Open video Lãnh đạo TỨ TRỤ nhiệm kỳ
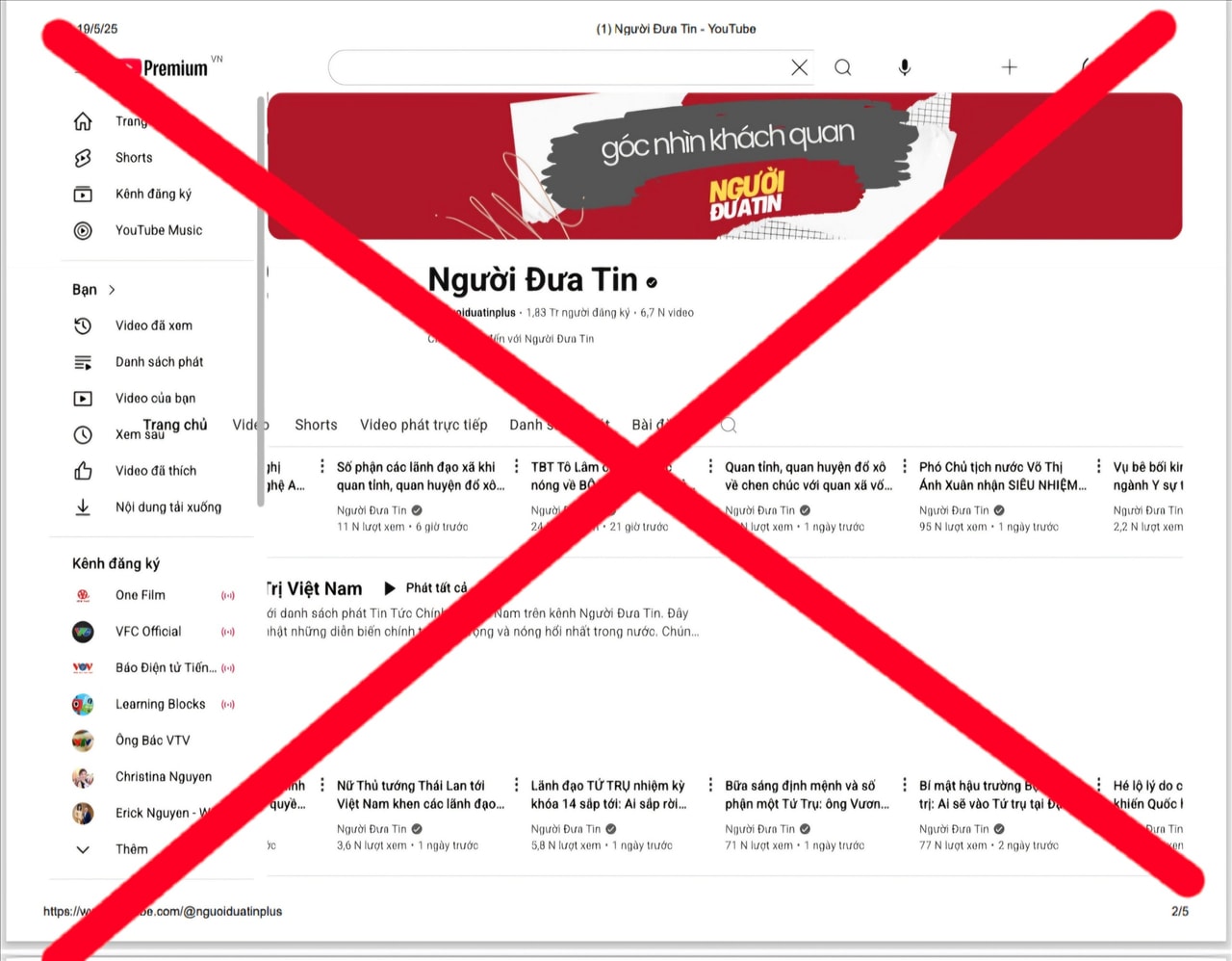The width and height of the screenshot is (1232, 961). pyautogui.click(x=608, y=794)
